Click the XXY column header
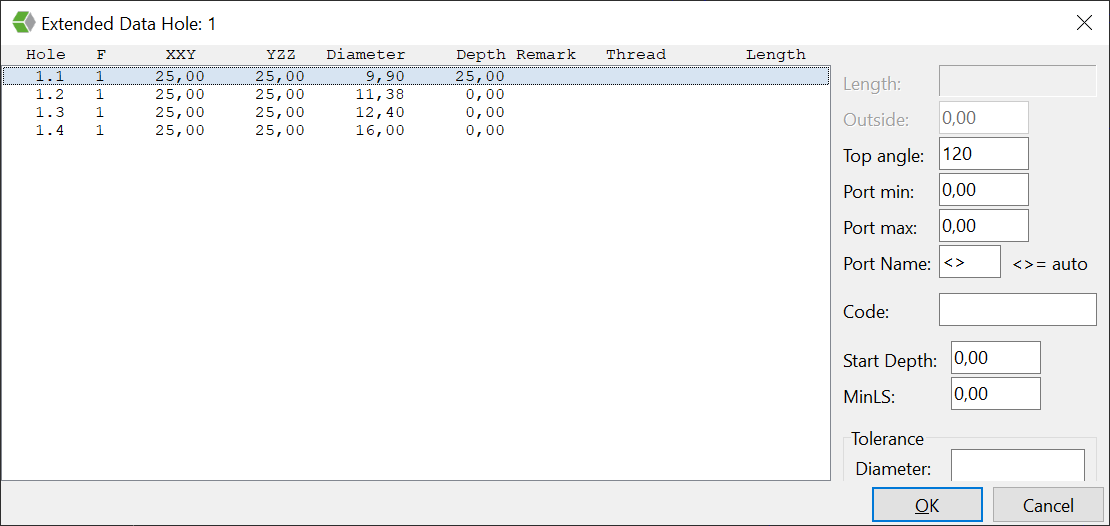This screenshot has width=1110, height=526. pos(181,55)
